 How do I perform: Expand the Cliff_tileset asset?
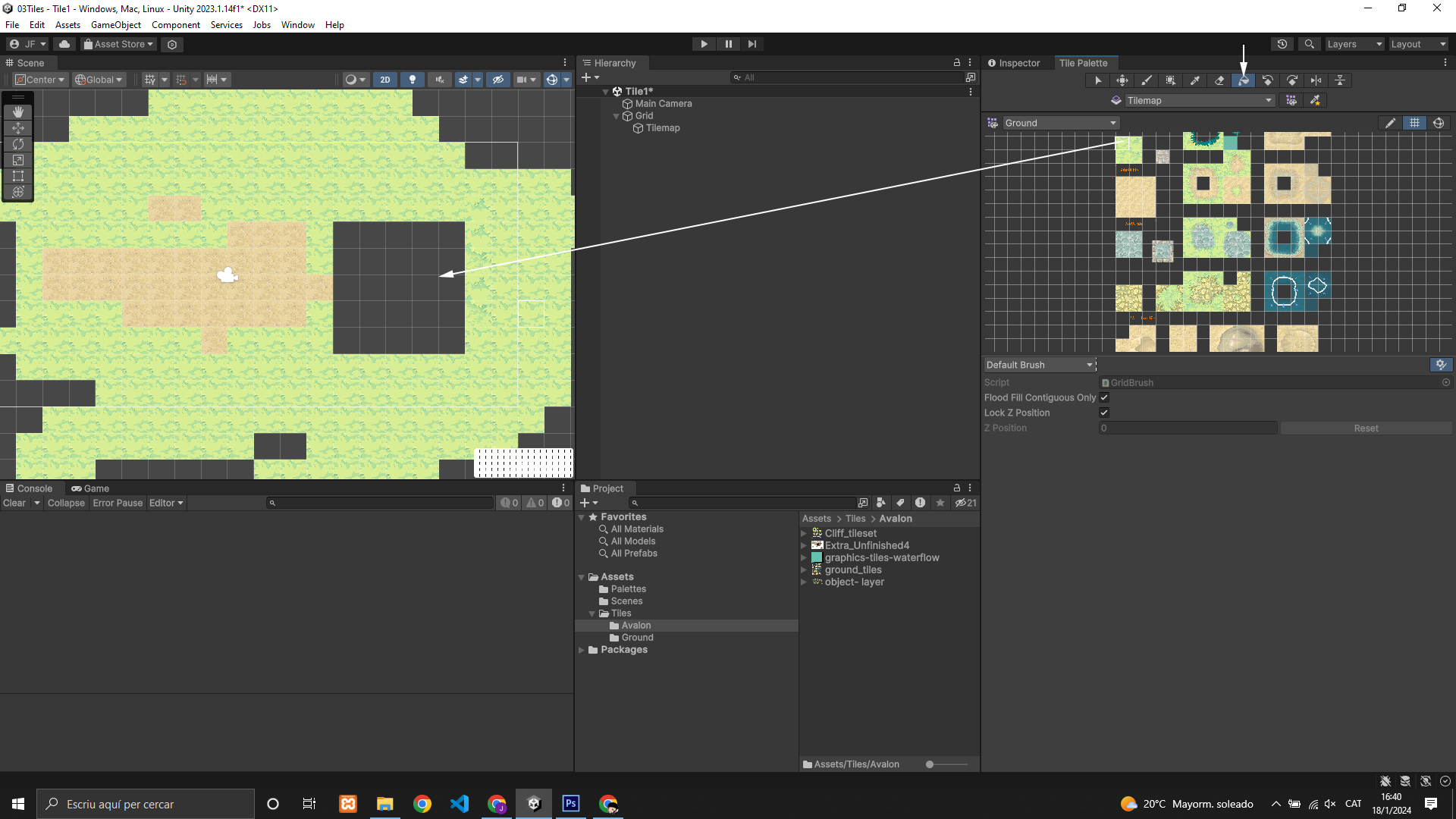coord(804,533)
